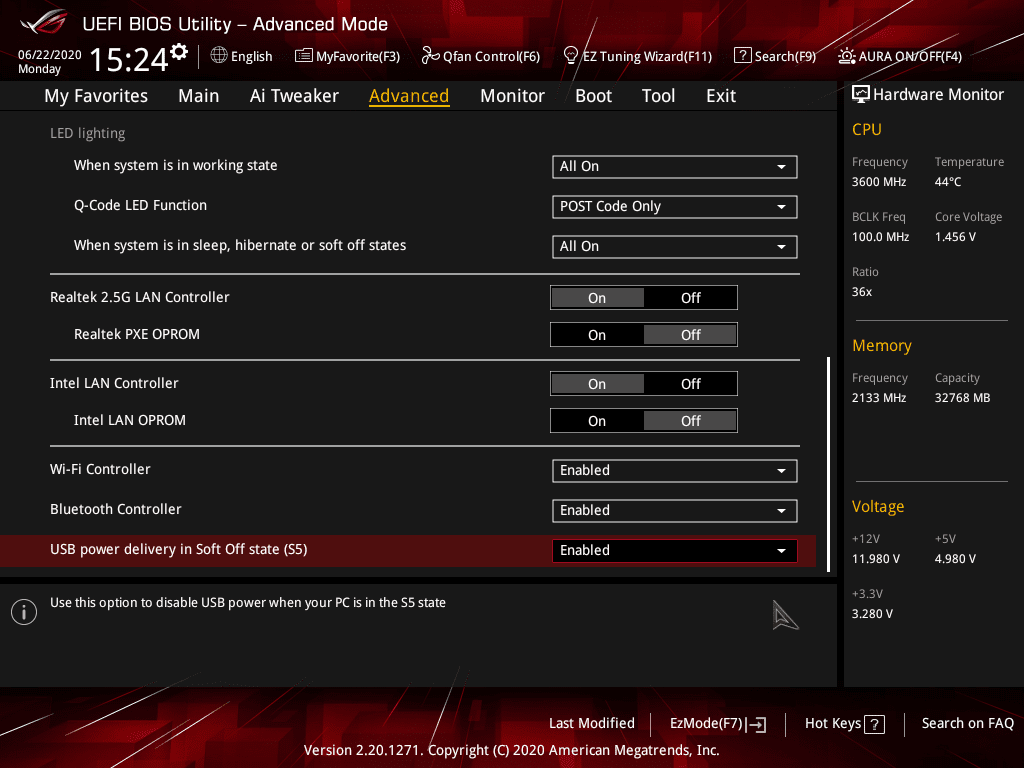This screenshot has height=768, width=1024.
Task: Select Bluetooth Controller label
Action: [116, 509]
